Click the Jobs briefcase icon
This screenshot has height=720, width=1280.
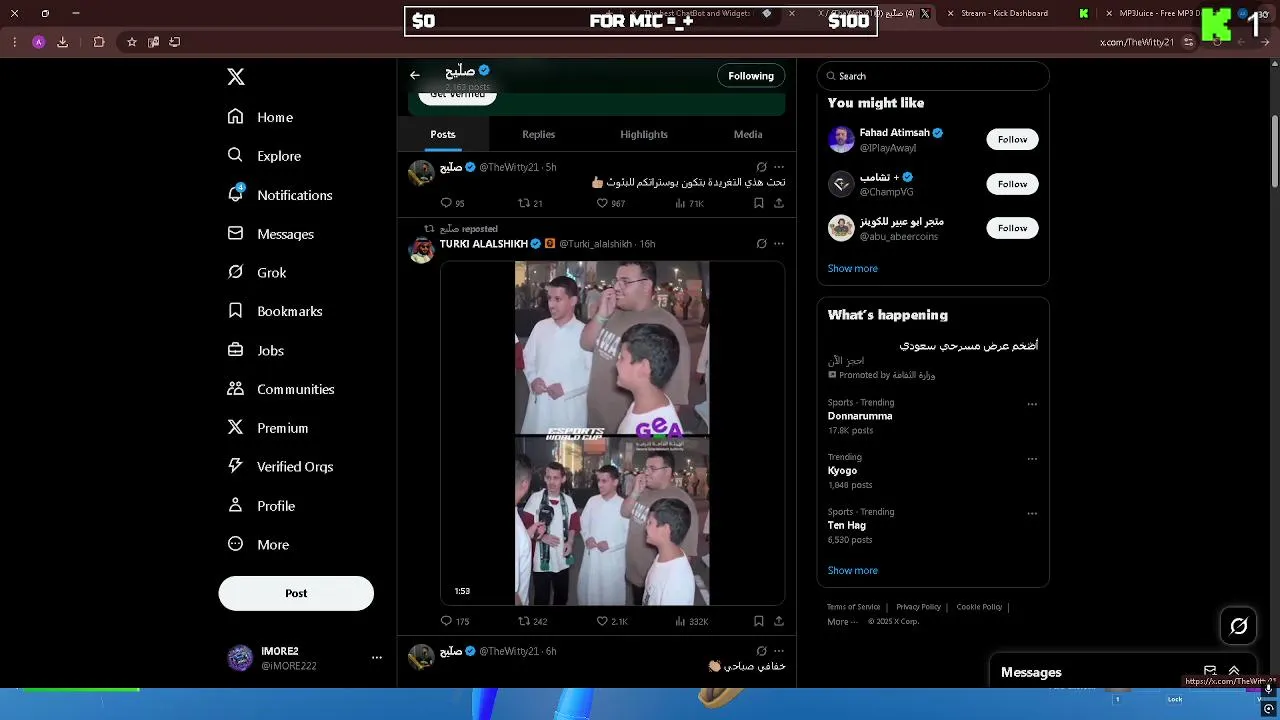tap(235, 350)
